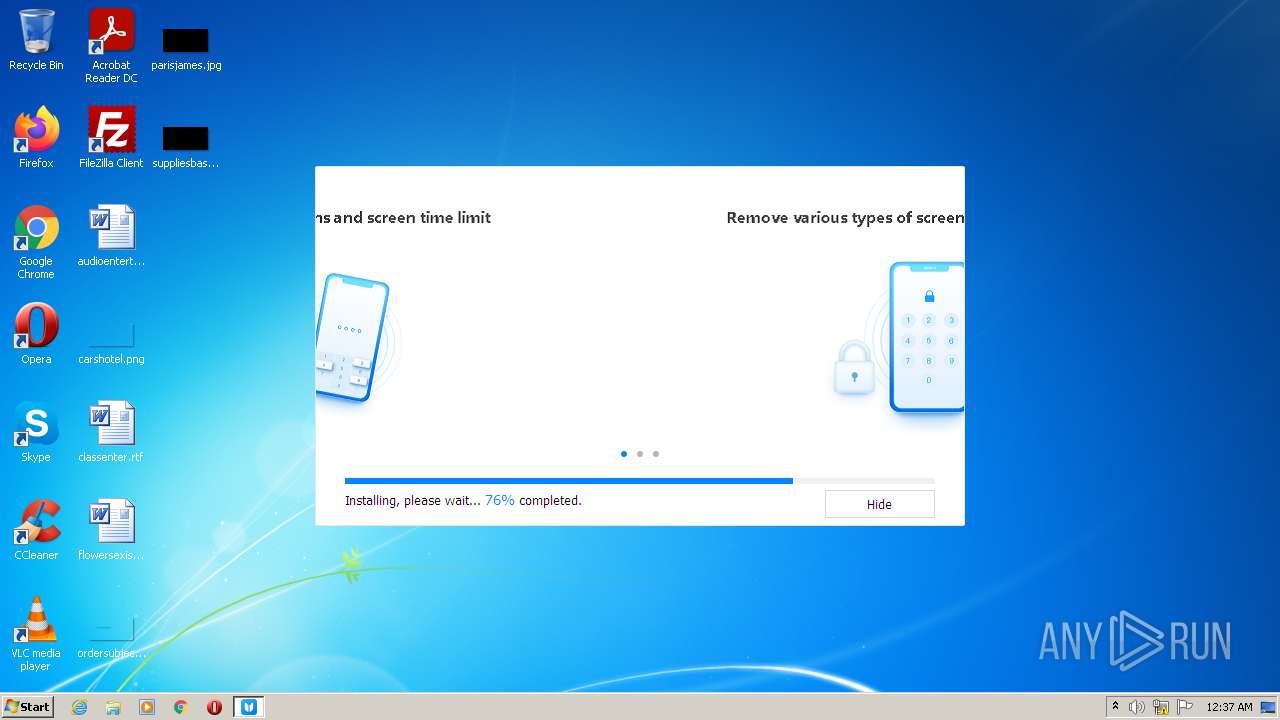The height and width of the screenshot is (720, 1280).
Task: Select the classenter.rtf document
Action: [111, 432]
